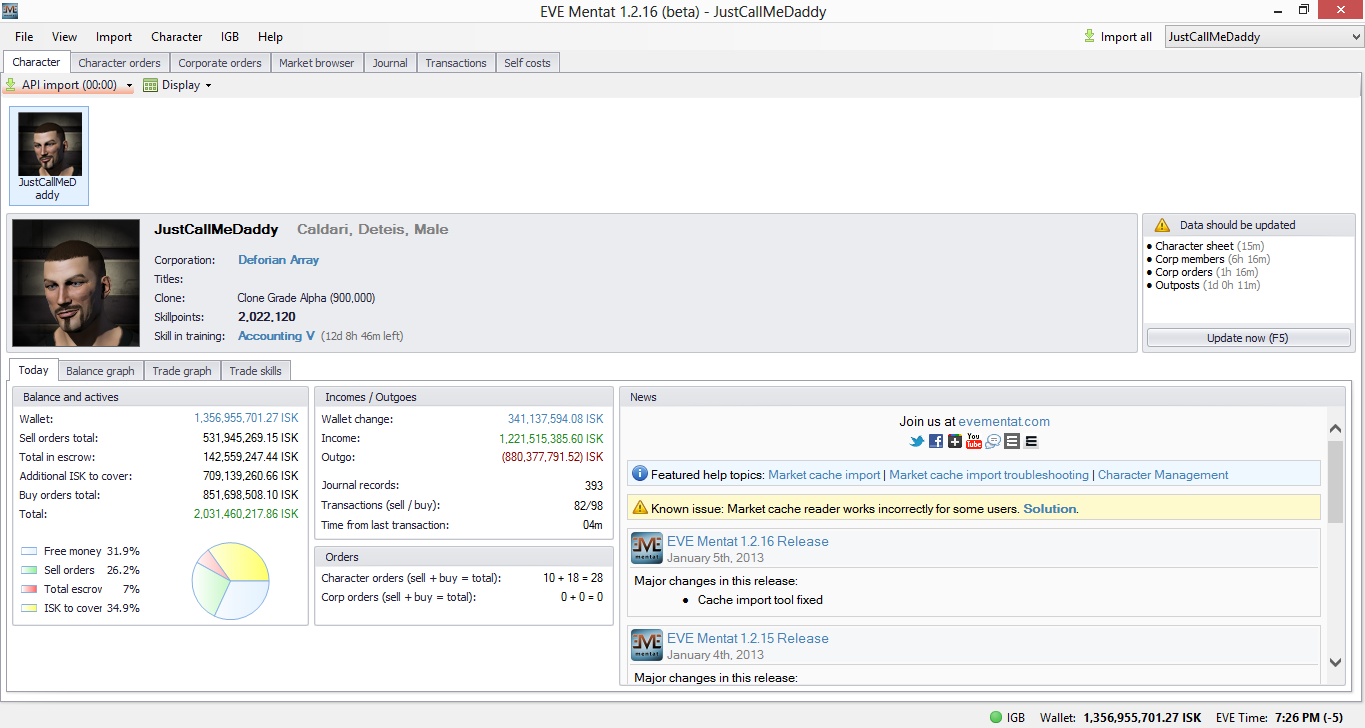
Task: Open the Import menu
Action: click(x=114, y=37)
